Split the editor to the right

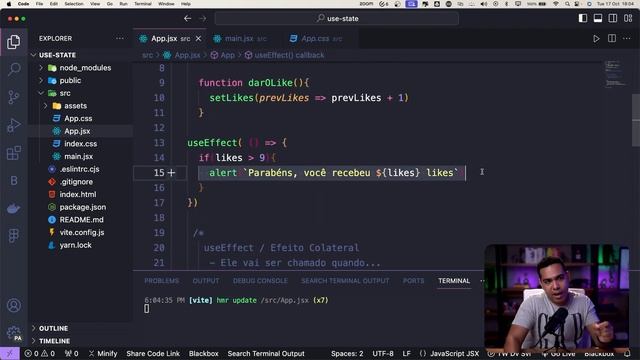(612, 38)
